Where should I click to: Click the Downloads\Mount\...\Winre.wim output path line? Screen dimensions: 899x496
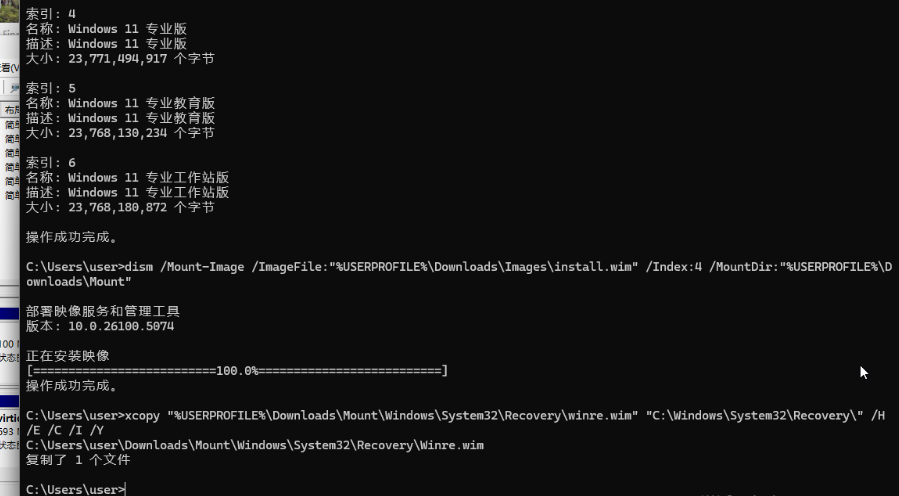click(255, 445)
